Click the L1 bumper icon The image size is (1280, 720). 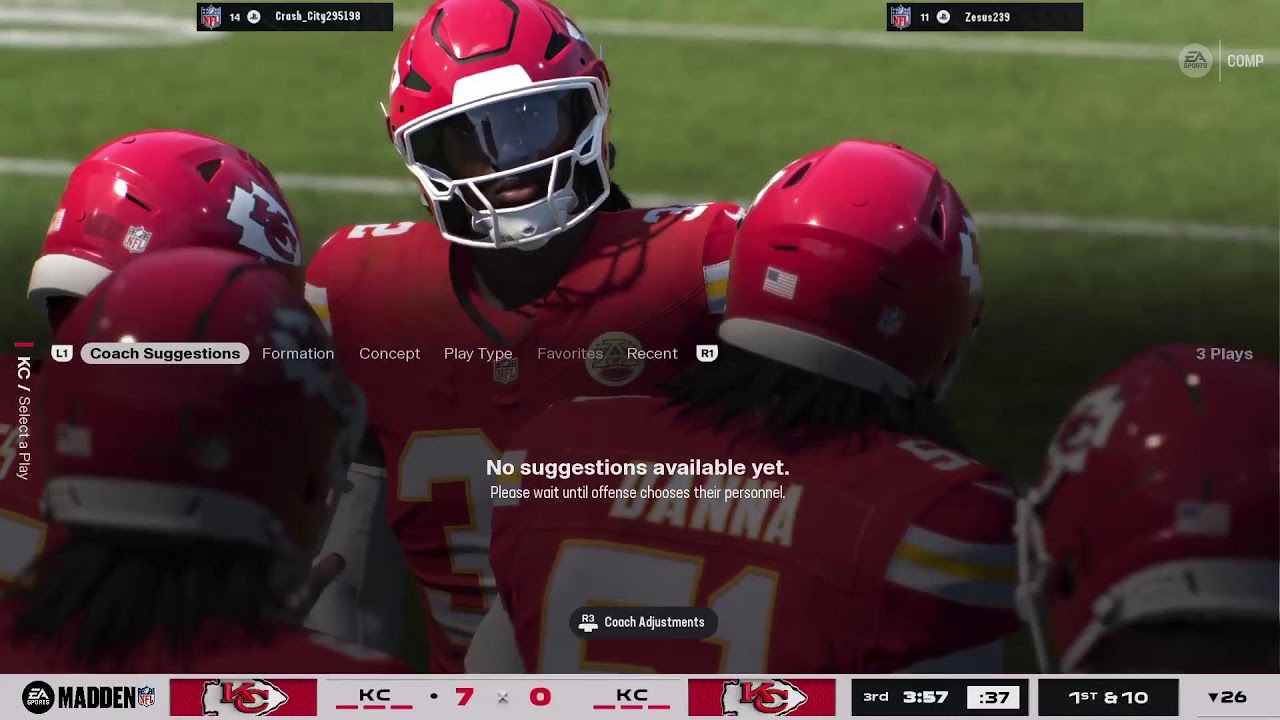coord(62,353)
